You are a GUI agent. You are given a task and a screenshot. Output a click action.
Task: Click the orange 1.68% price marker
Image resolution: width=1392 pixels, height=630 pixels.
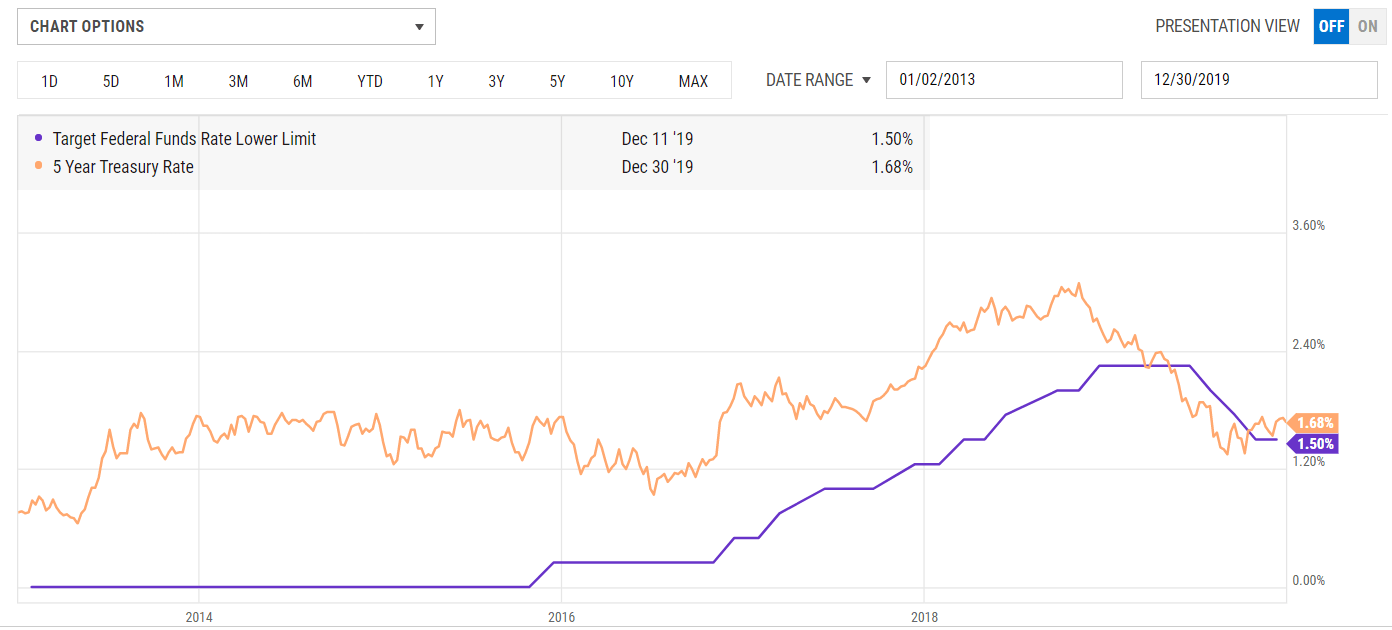point(1318,424)
